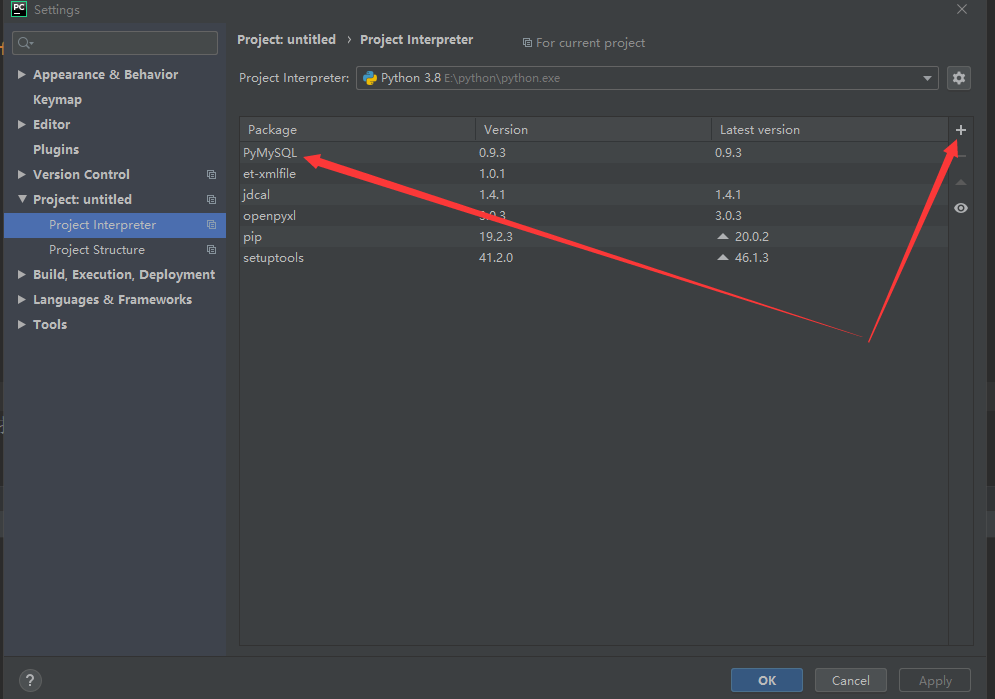Select the setuptools package row

click(593, 258)
